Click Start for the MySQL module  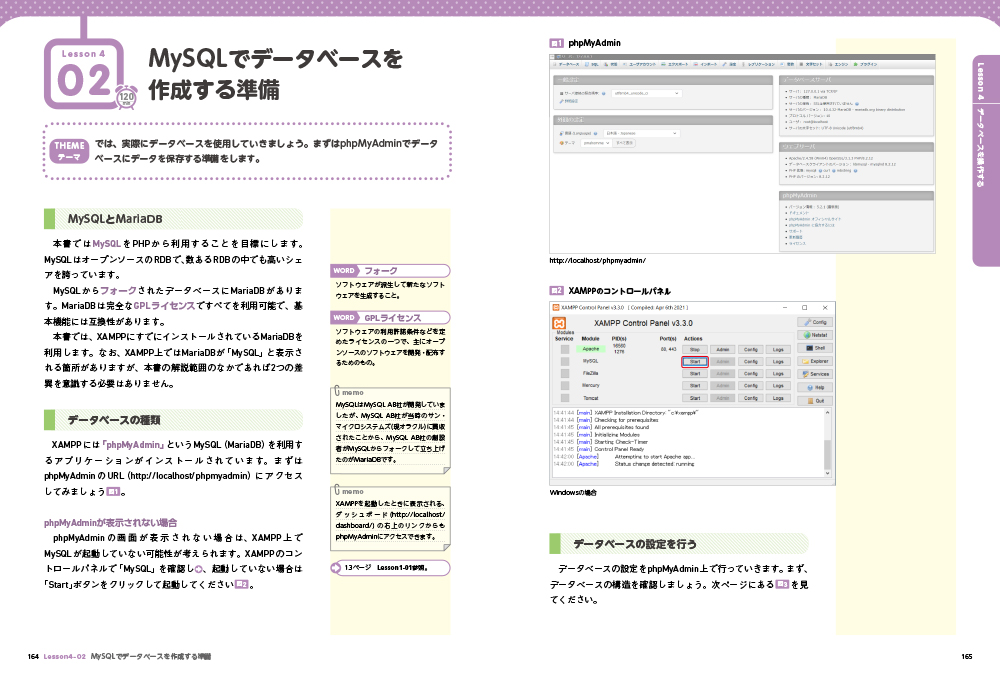point(695,361)
